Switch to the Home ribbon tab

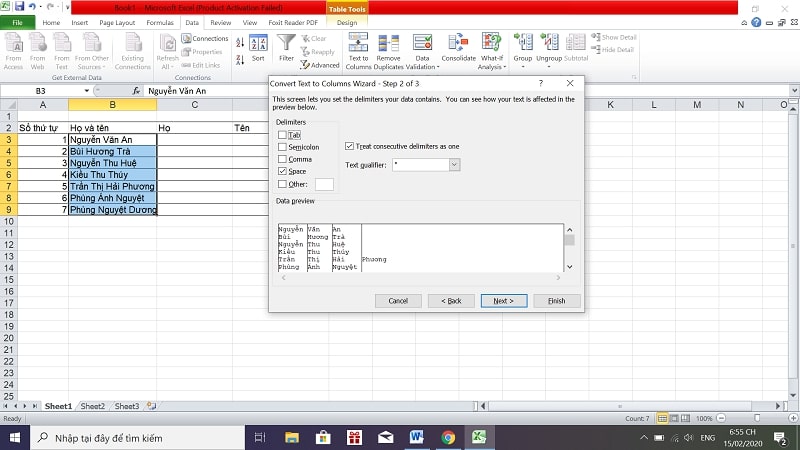click(x=51, y=22)
